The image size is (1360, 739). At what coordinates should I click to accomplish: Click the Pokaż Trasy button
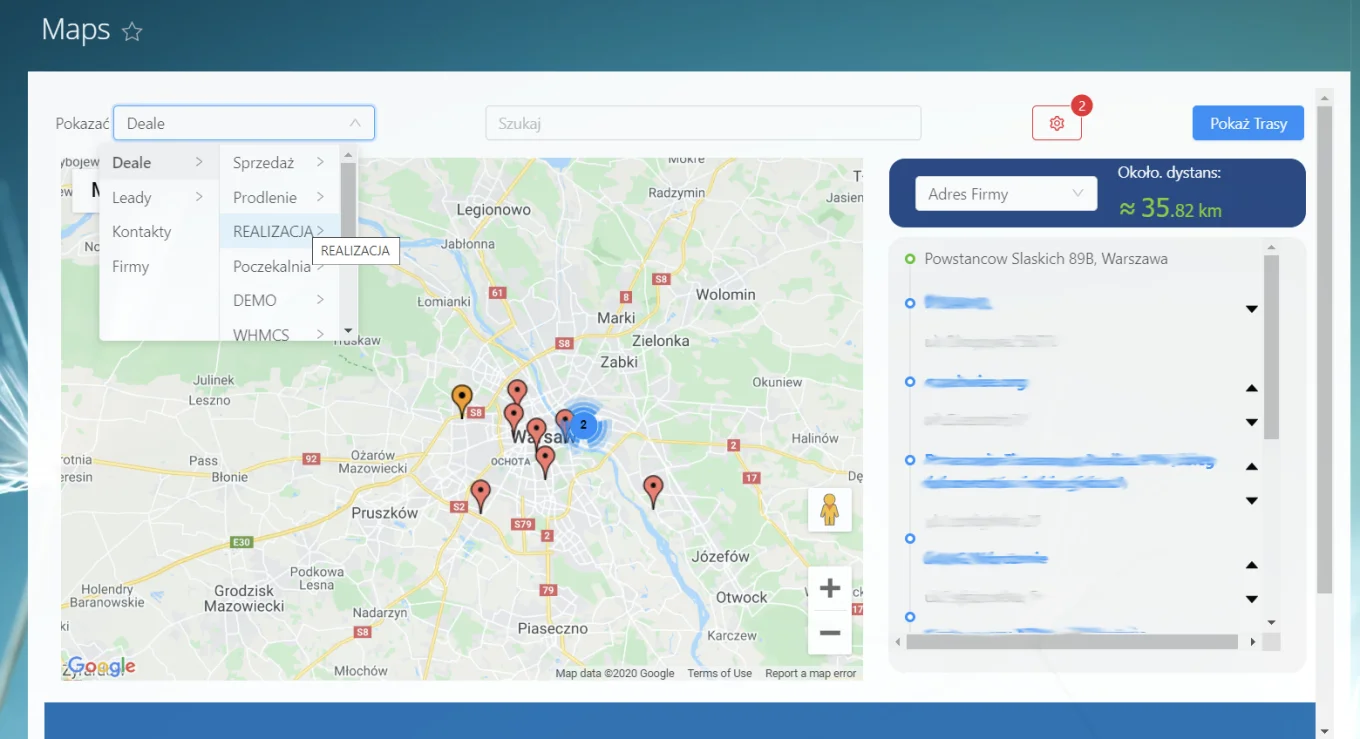click(1248, 123)
